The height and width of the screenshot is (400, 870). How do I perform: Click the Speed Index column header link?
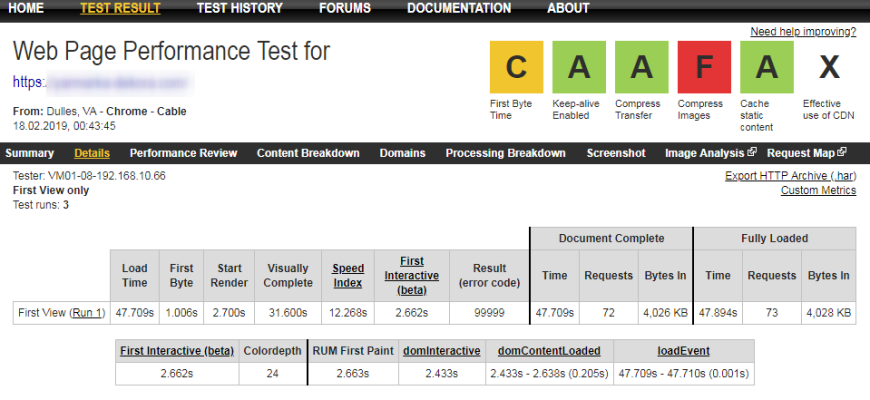(x=349, y=275)
